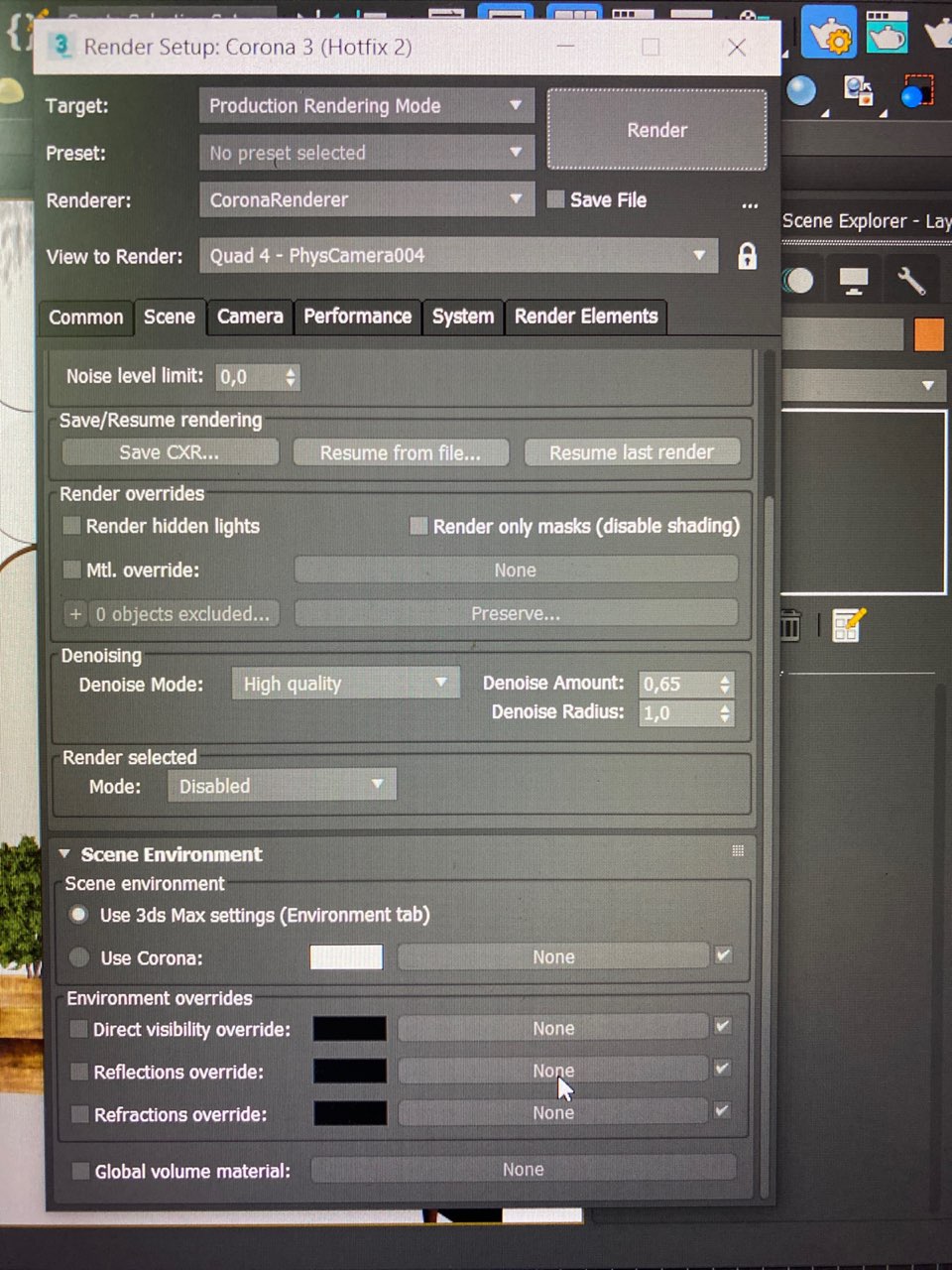Click the Preserve... button

(516, 613)
